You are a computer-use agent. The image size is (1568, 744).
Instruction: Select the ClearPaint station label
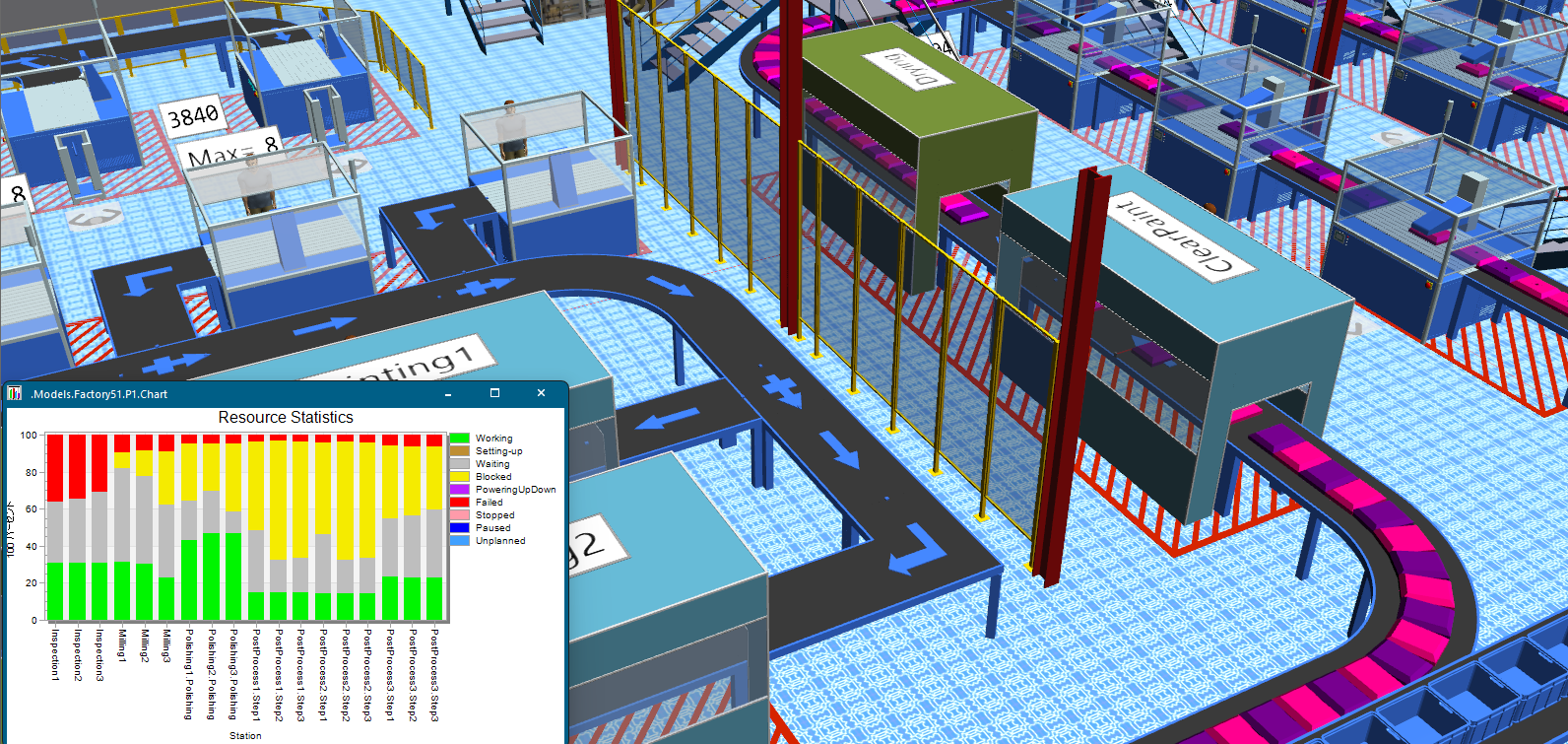(x=1171, y=234)
